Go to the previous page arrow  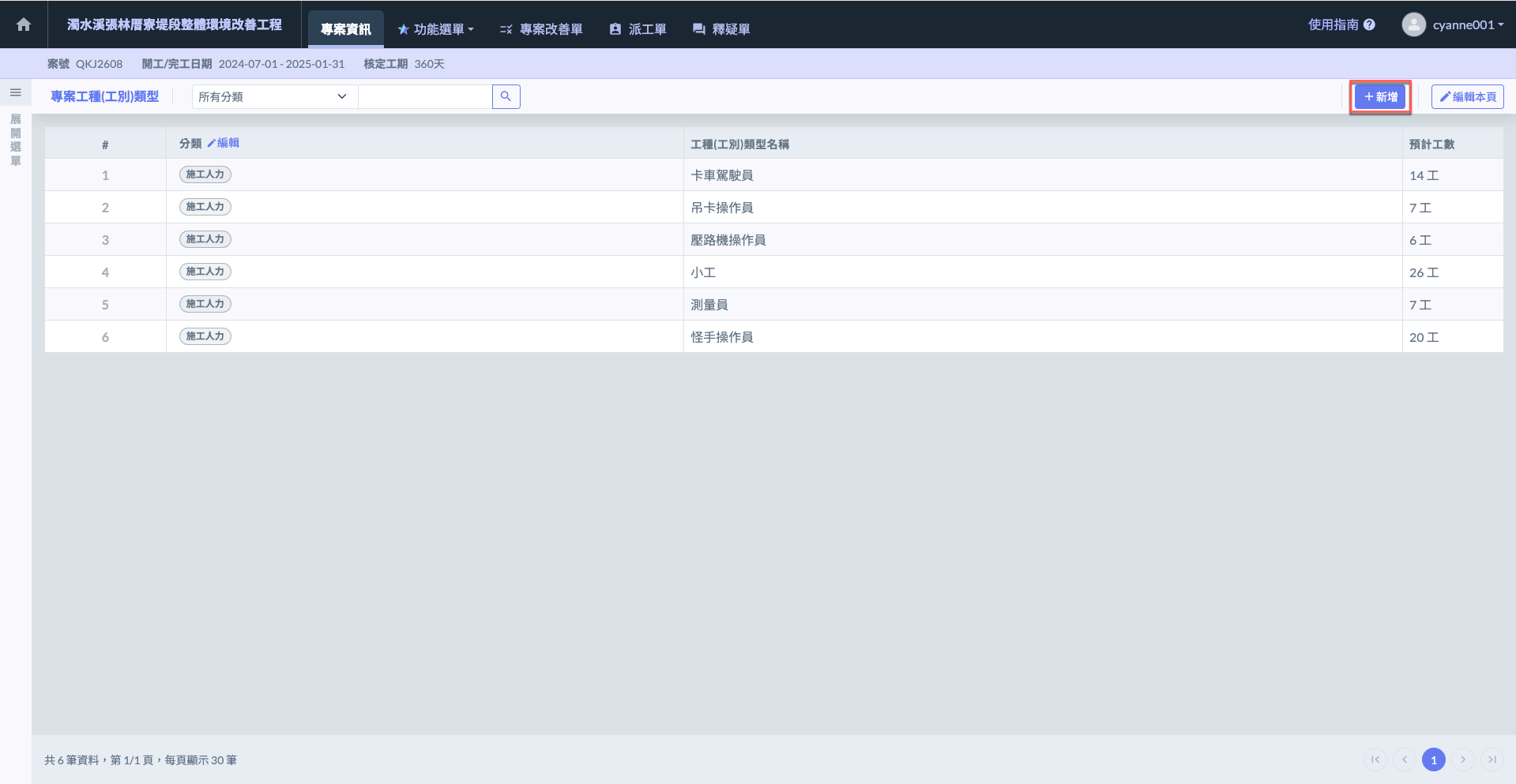click(x=1404, y=760)
